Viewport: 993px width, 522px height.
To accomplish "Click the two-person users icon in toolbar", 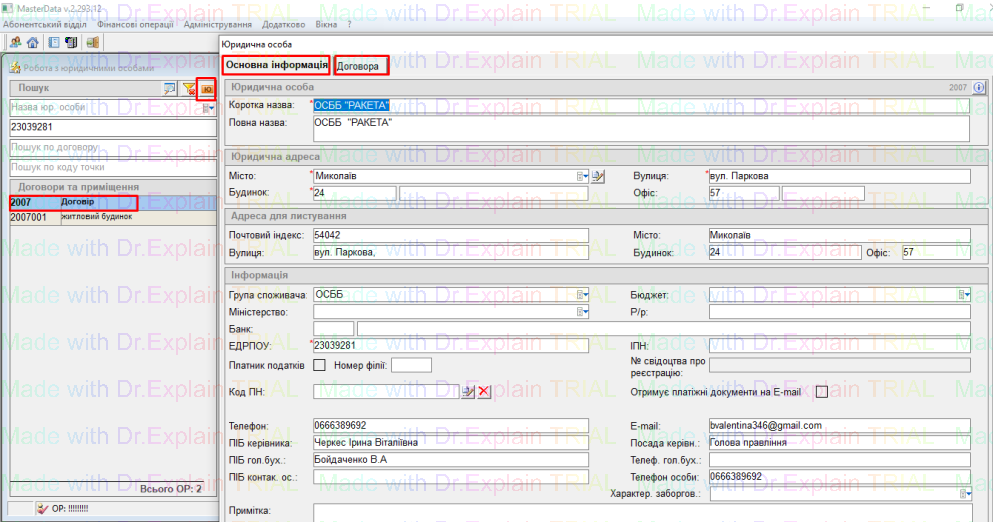I will coord(15,43).
